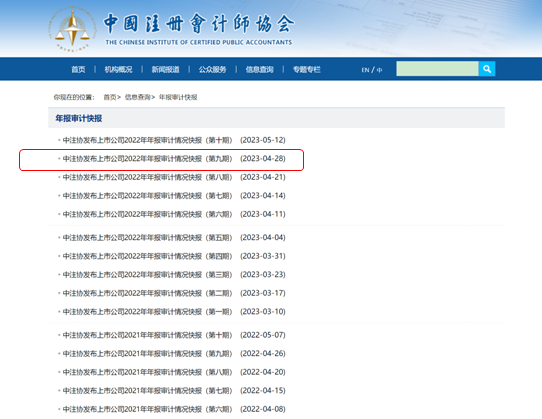The image size is (542, 419).
Task: Click the 你现在的位置 breadcrumb label
Action: [x=74, y=97]
